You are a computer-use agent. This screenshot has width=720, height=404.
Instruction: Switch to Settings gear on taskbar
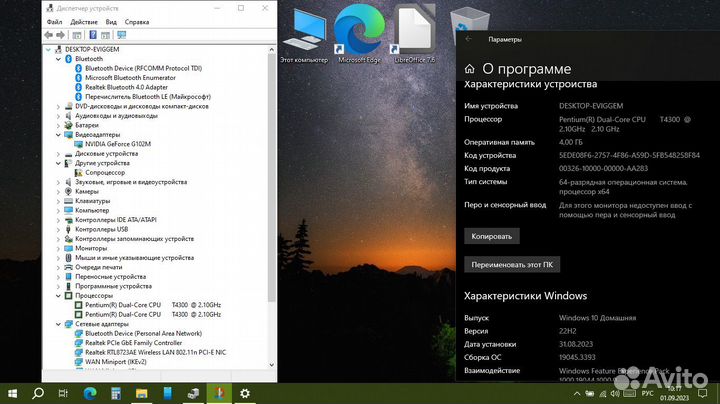coord(245,393)
